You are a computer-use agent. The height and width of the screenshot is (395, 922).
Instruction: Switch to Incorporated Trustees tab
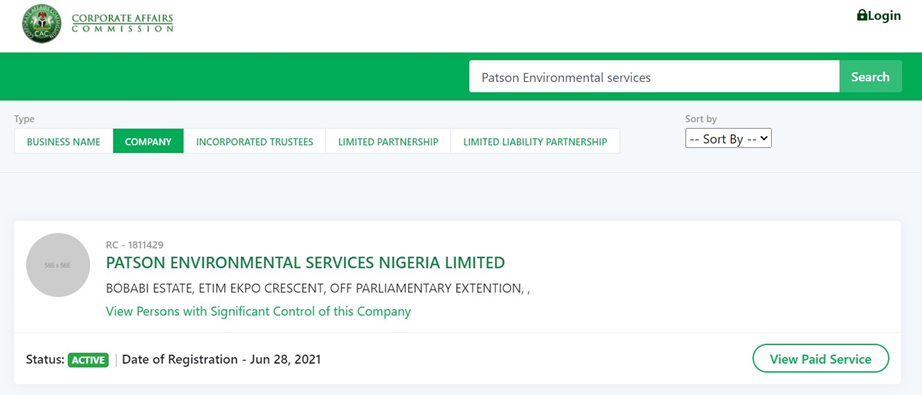tap(255, 141)
